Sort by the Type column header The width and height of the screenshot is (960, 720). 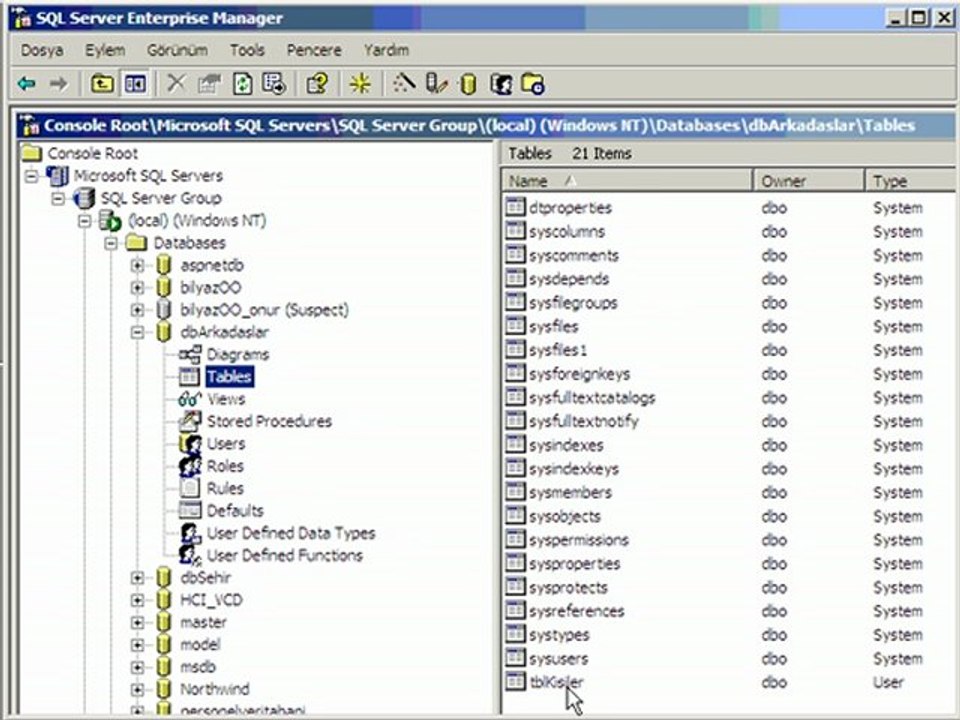pos(911,181)
